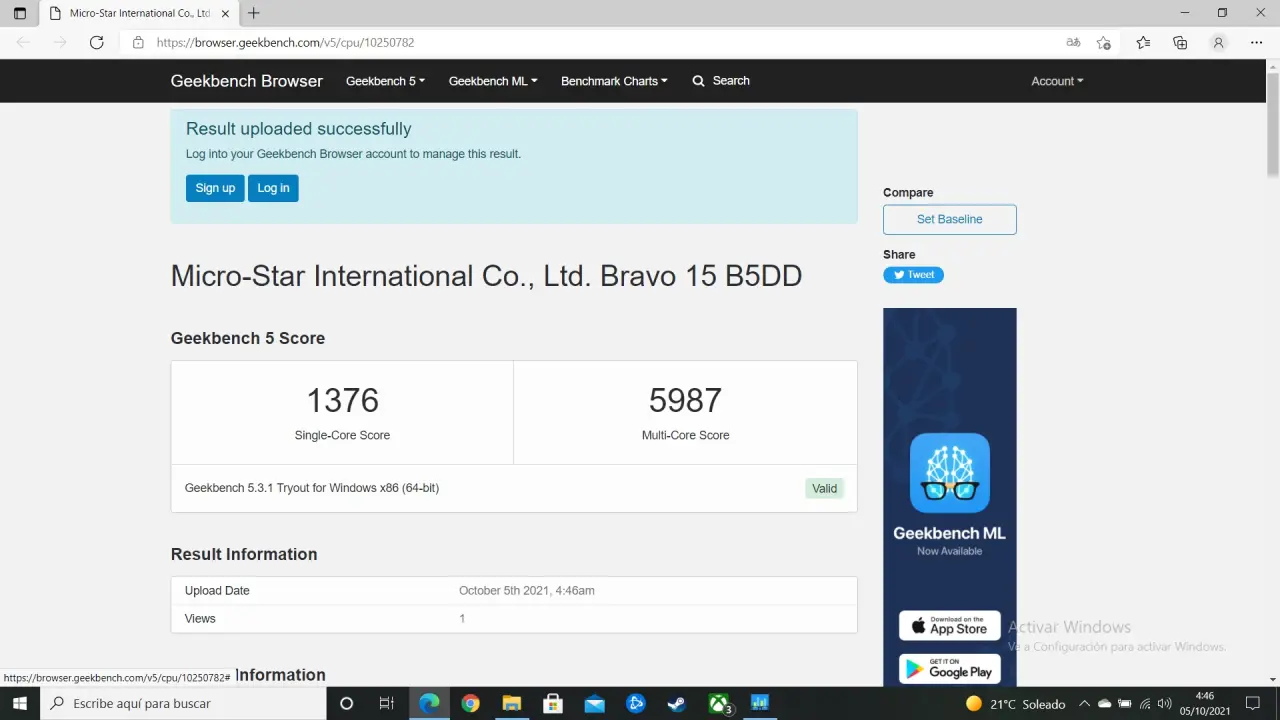Viewport: 1280px width, 720px height.
Task: Open Google Chrome from the taskbar
Action: (470, 703)
